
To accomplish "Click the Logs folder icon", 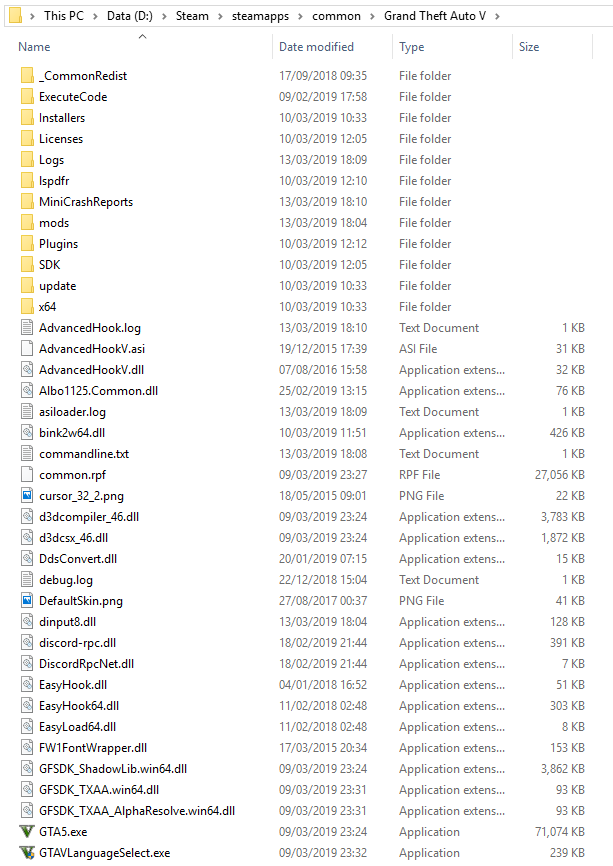I will (x=27, y=160).
